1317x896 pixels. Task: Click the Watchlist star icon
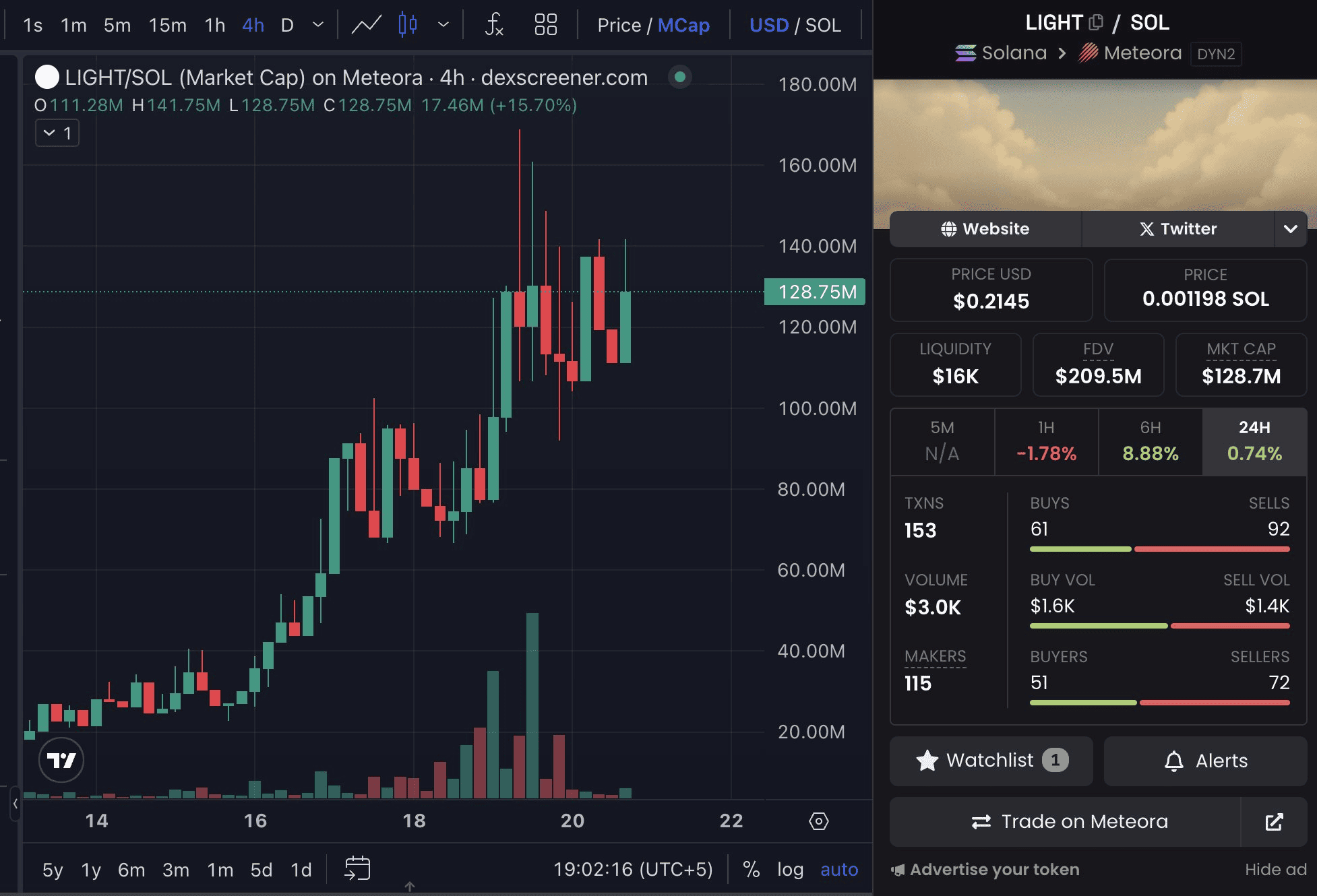pos(927,761)
